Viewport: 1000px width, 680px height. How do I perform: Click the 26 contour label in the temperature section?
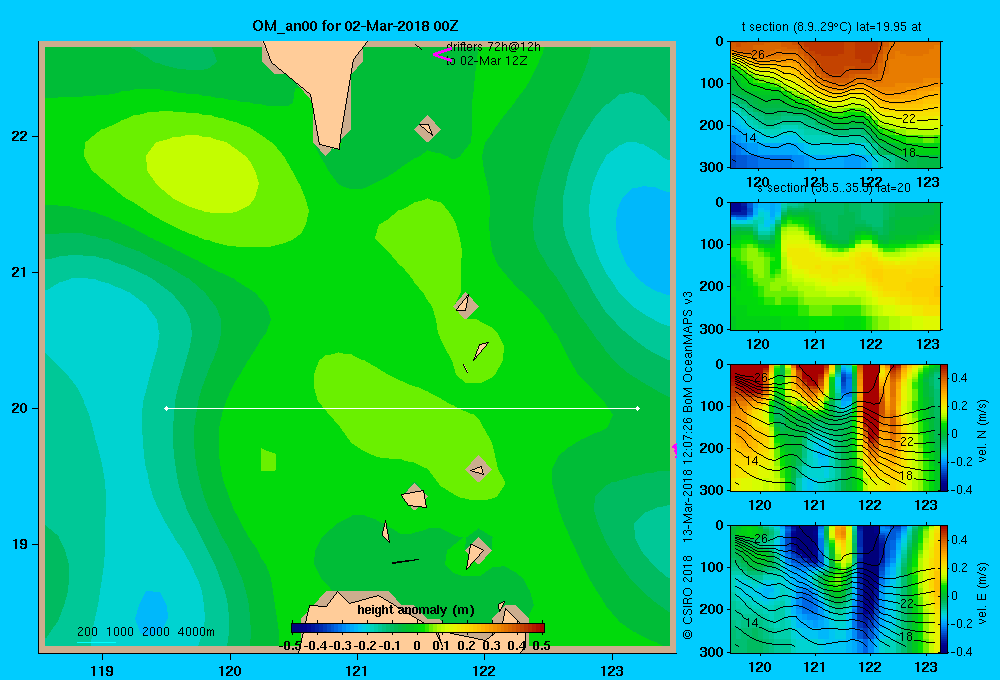758,55
